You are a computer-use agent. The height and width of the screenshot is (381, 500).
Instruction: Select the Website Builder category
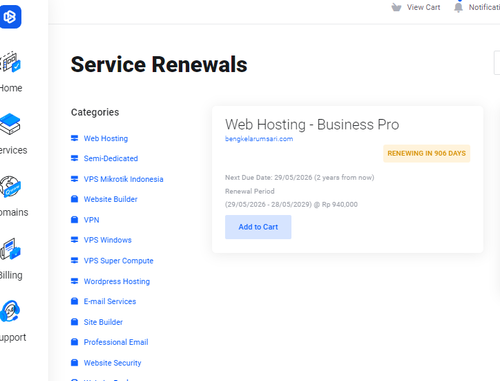tap(110, 199)
